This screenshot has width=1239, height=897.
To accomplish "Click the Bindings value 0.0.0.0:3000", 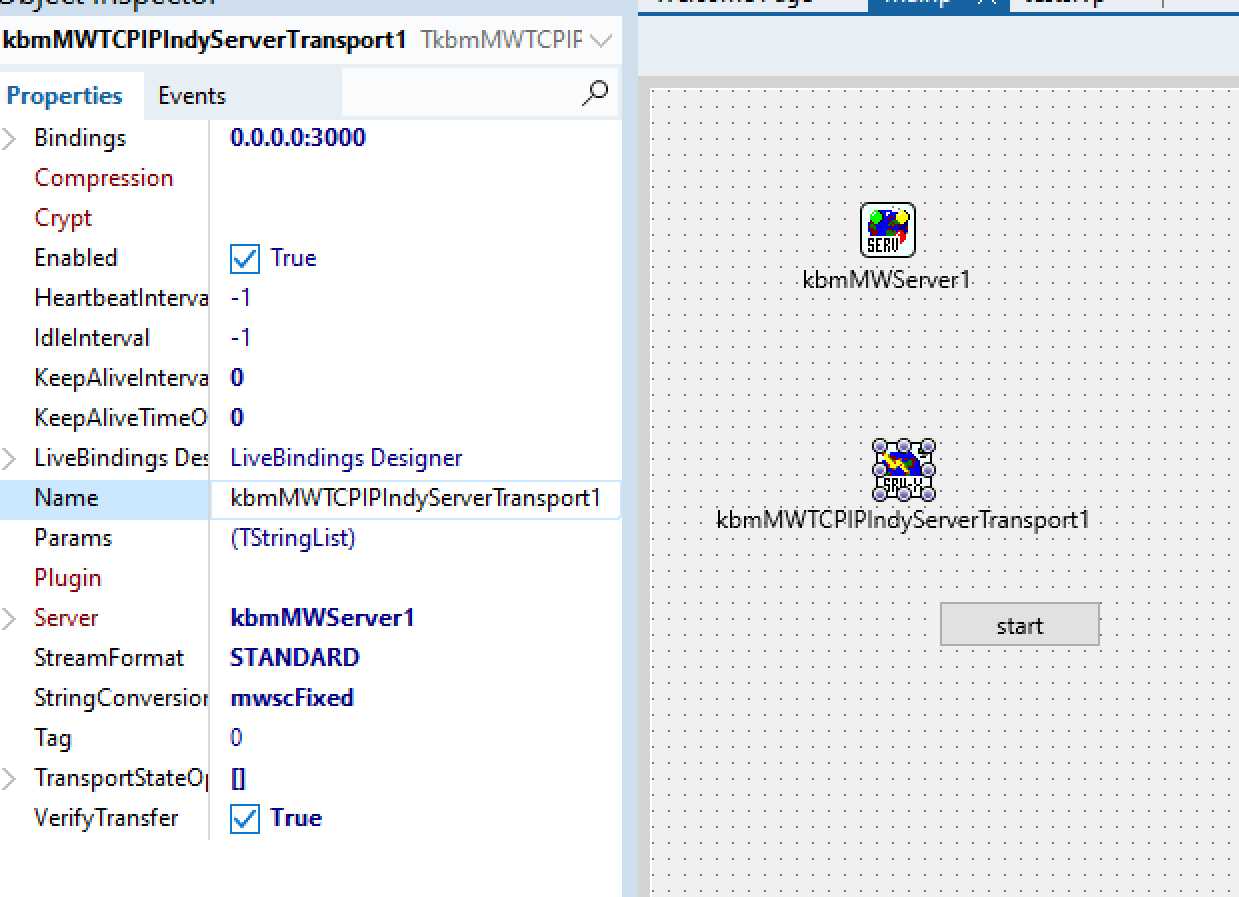I will click(298, 138).
